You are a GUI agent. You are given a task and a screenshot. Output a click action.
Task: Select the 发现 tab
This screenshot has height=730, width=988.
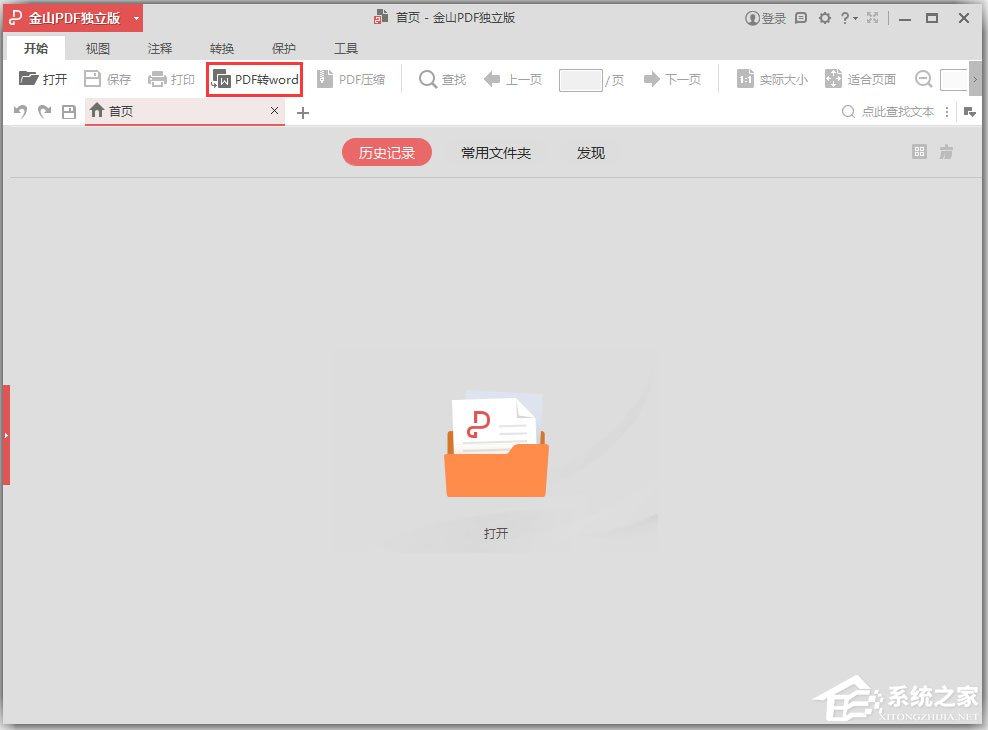tap(590, 152)
